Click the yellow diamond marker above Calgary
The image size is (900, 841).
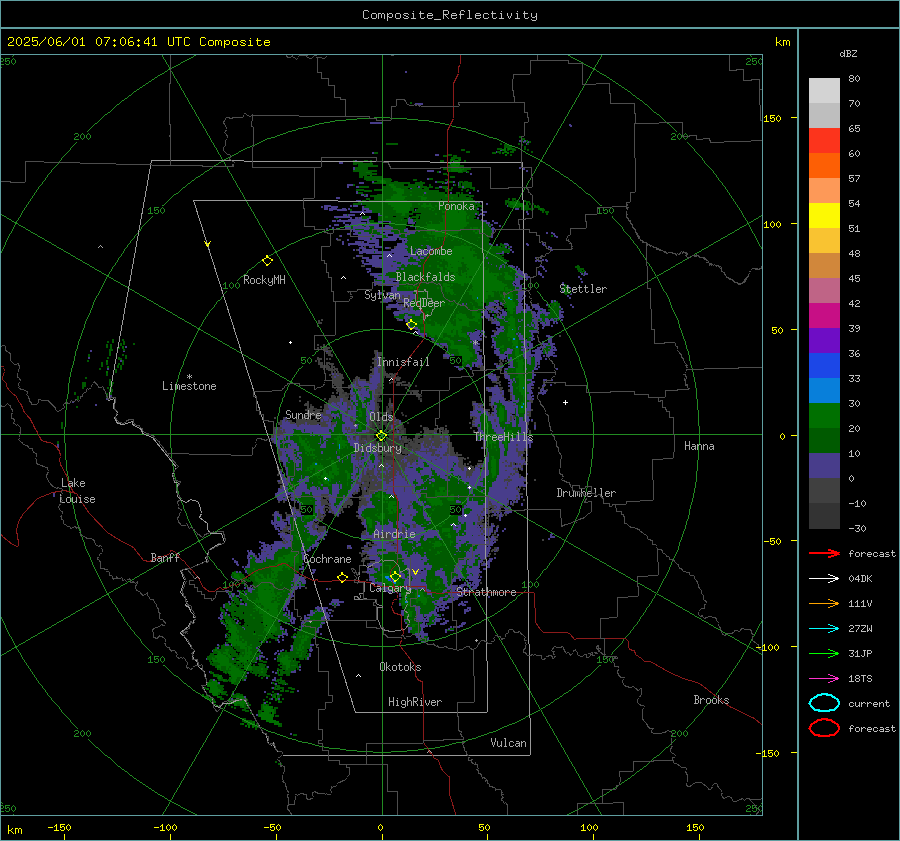pos(395,576)
